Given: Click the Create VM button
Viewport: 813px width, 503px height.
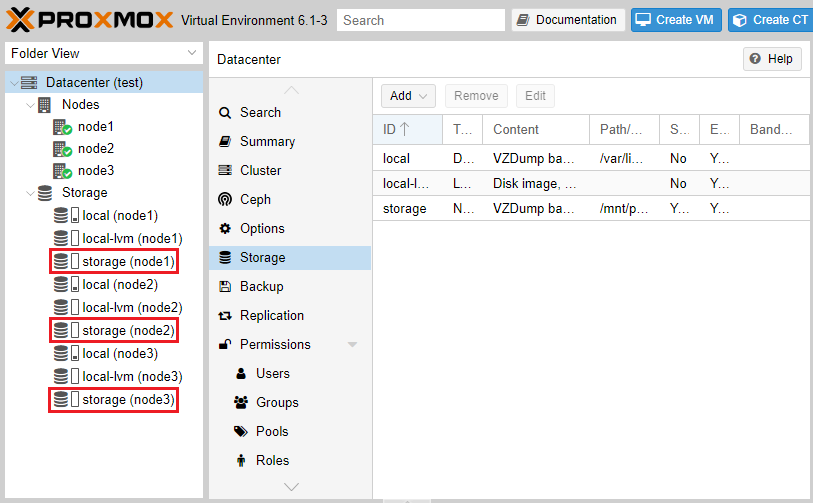Looking at the screenshot, I should [x=676, y=20].
